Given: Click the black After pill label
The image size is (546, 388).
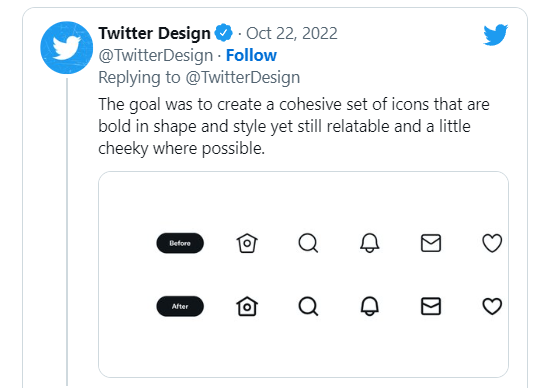Looking at the screenshot, I should [180, 306].
